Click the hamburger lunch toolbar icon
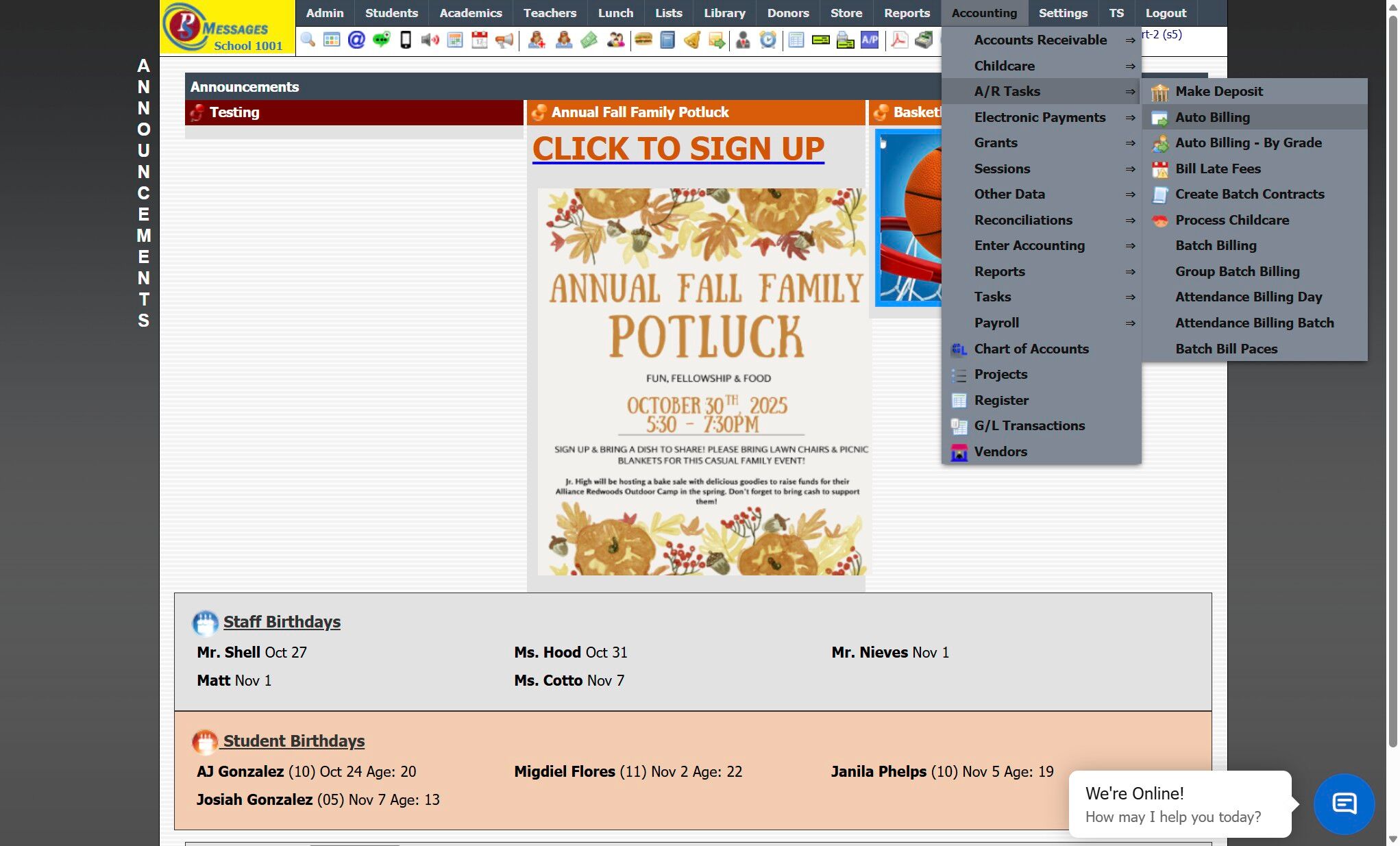The image size is (1400, 846). point(643,40)
